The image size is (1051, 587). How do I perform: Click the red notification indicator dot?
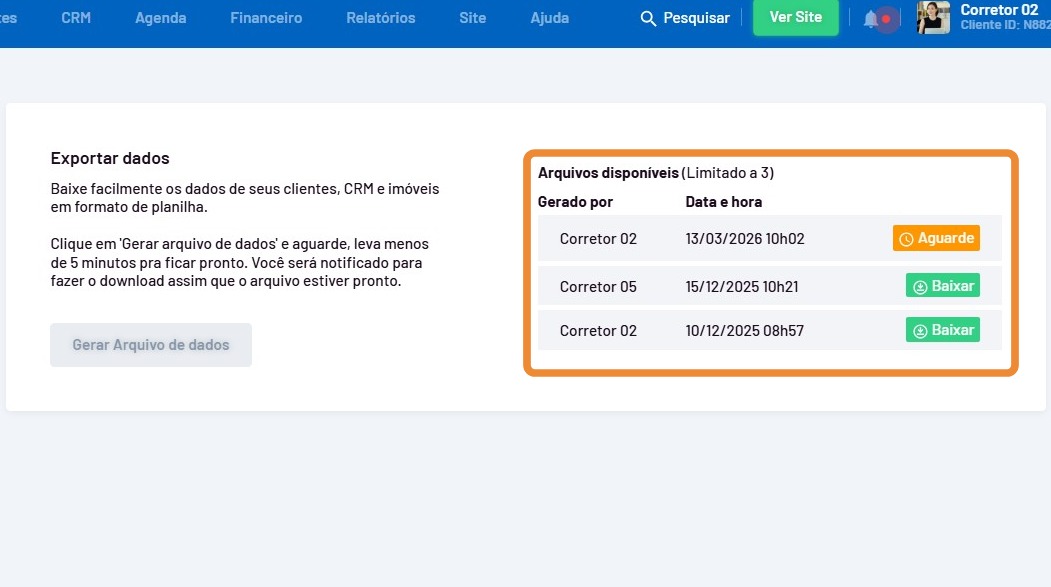coord(886,19)
